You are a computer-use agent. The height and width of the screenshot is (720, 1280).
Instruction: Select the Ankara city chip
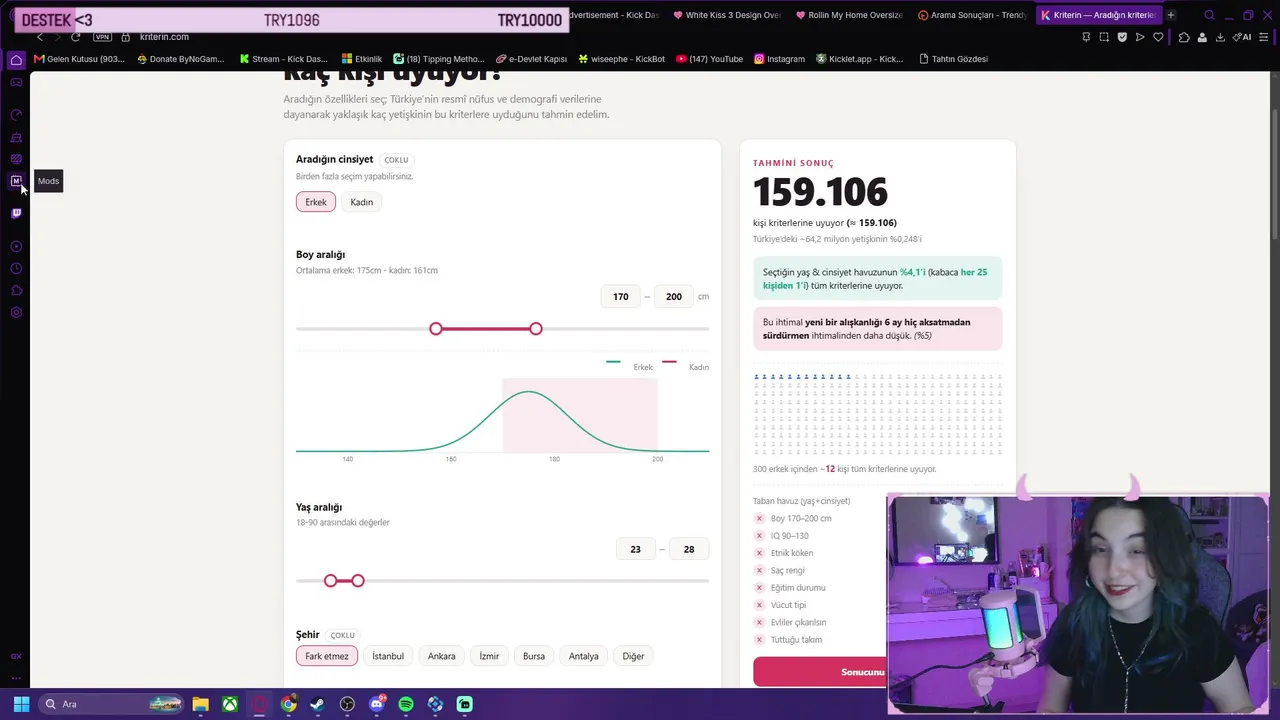point(442,656)
